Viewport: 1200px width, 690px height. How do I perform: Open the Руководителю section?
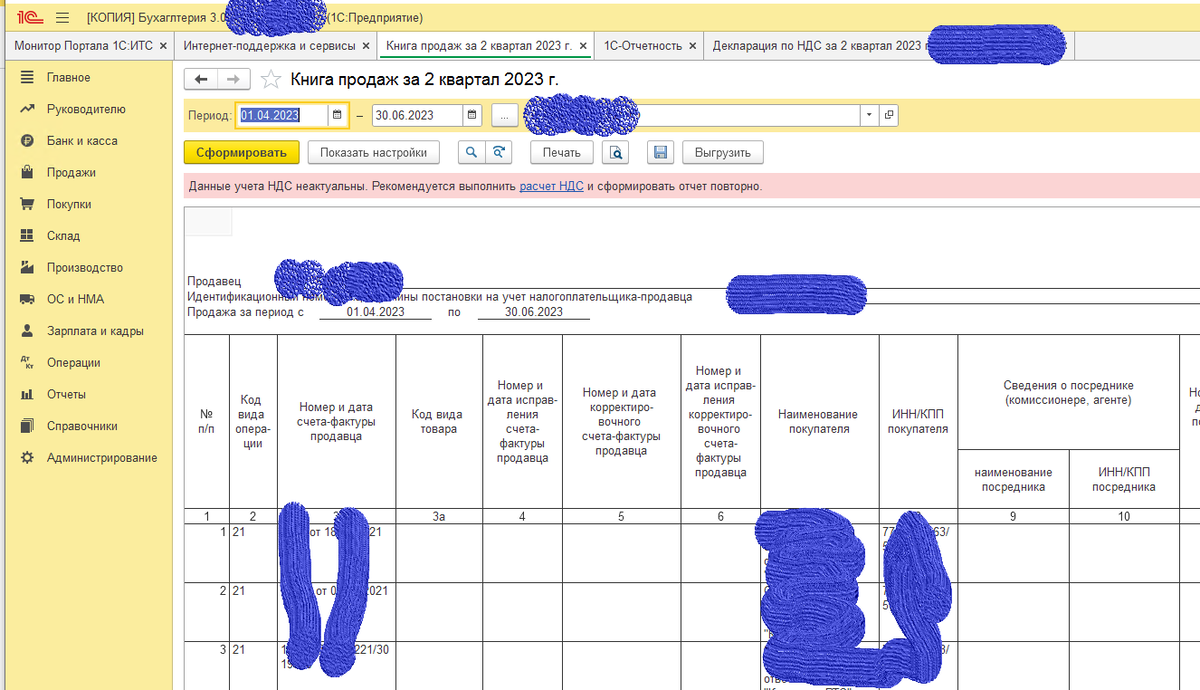tap(88, 109)
